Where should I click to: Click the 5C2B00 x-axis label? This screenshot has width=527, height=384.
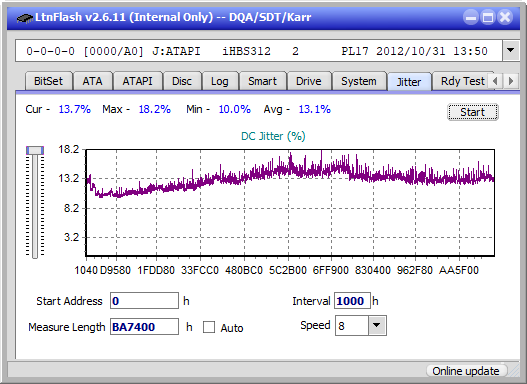(x=288, y=270)
